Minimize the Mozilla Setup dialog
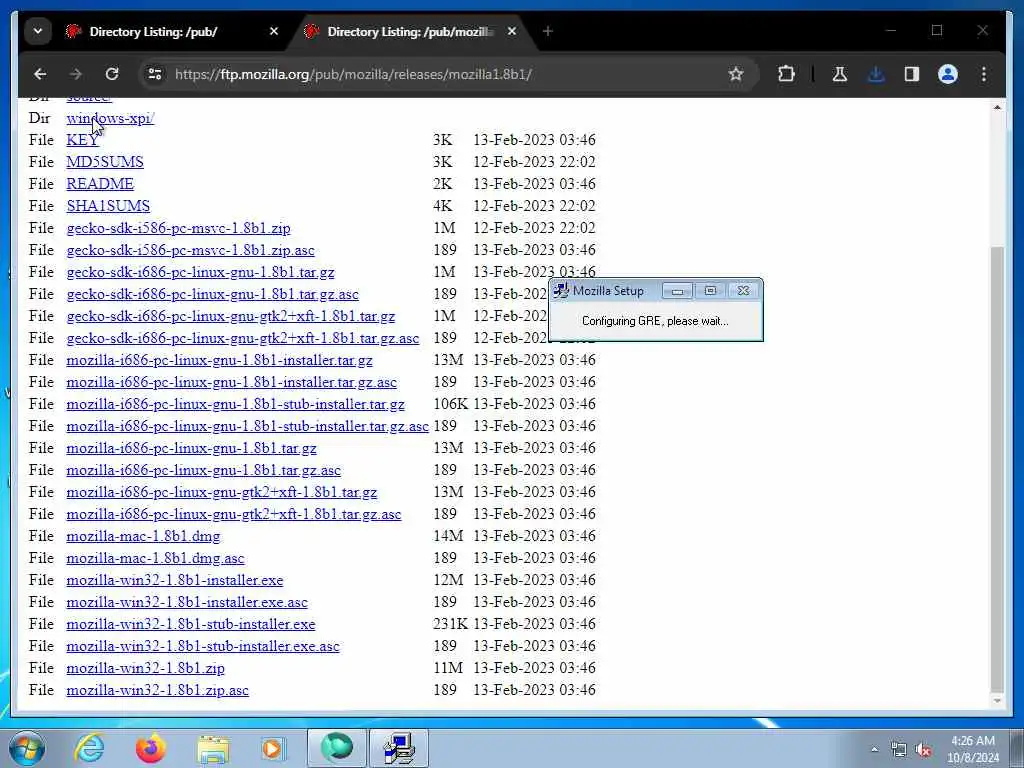 point(677,291)
